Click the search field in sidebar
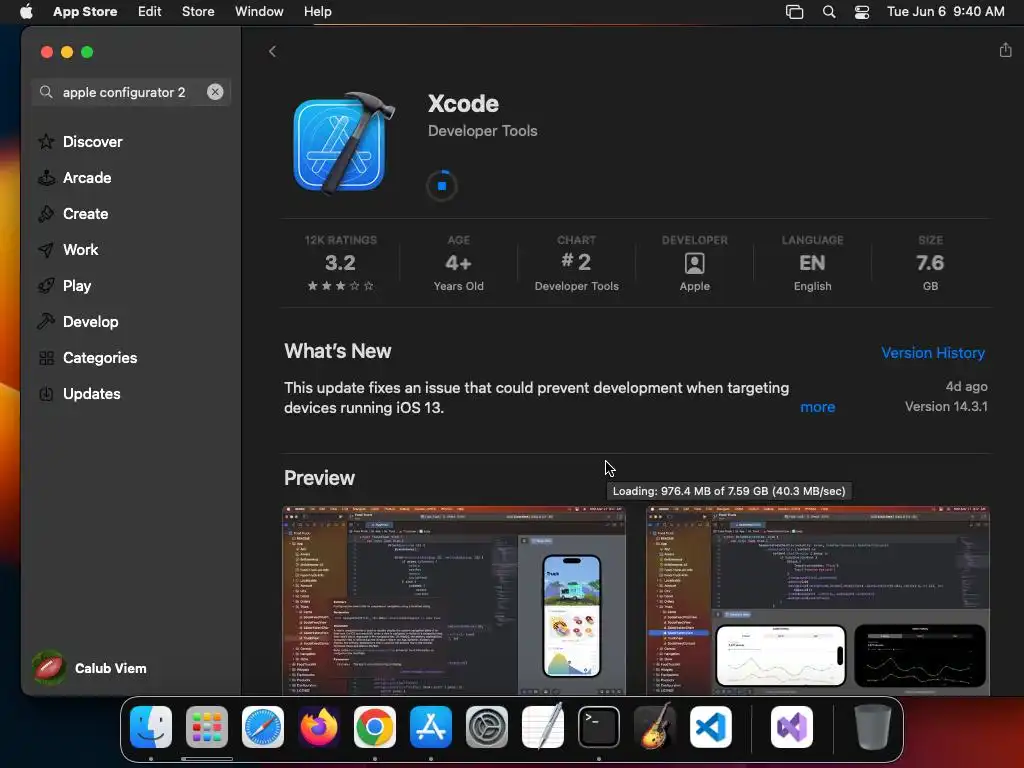 [x=131, y=92]
